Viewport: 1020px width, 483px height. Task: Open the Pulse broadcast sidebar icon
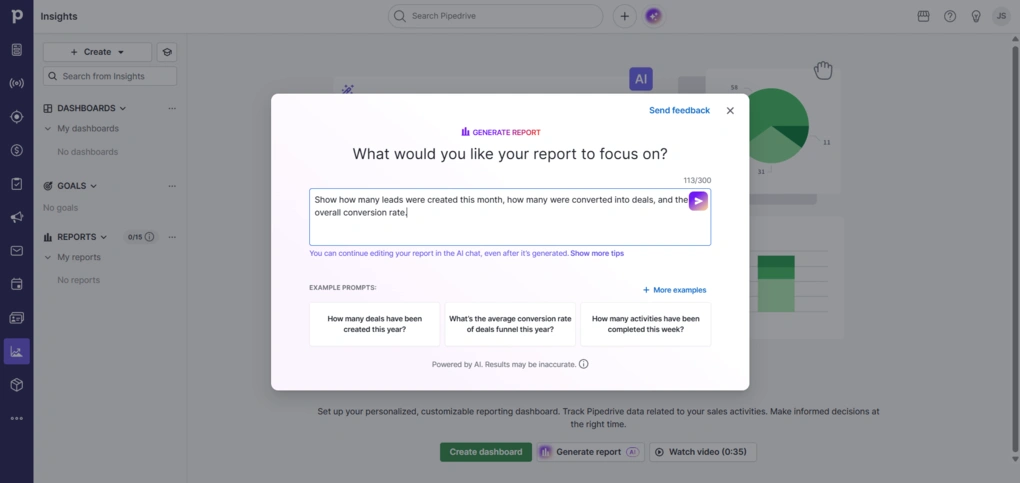point(16,83)
